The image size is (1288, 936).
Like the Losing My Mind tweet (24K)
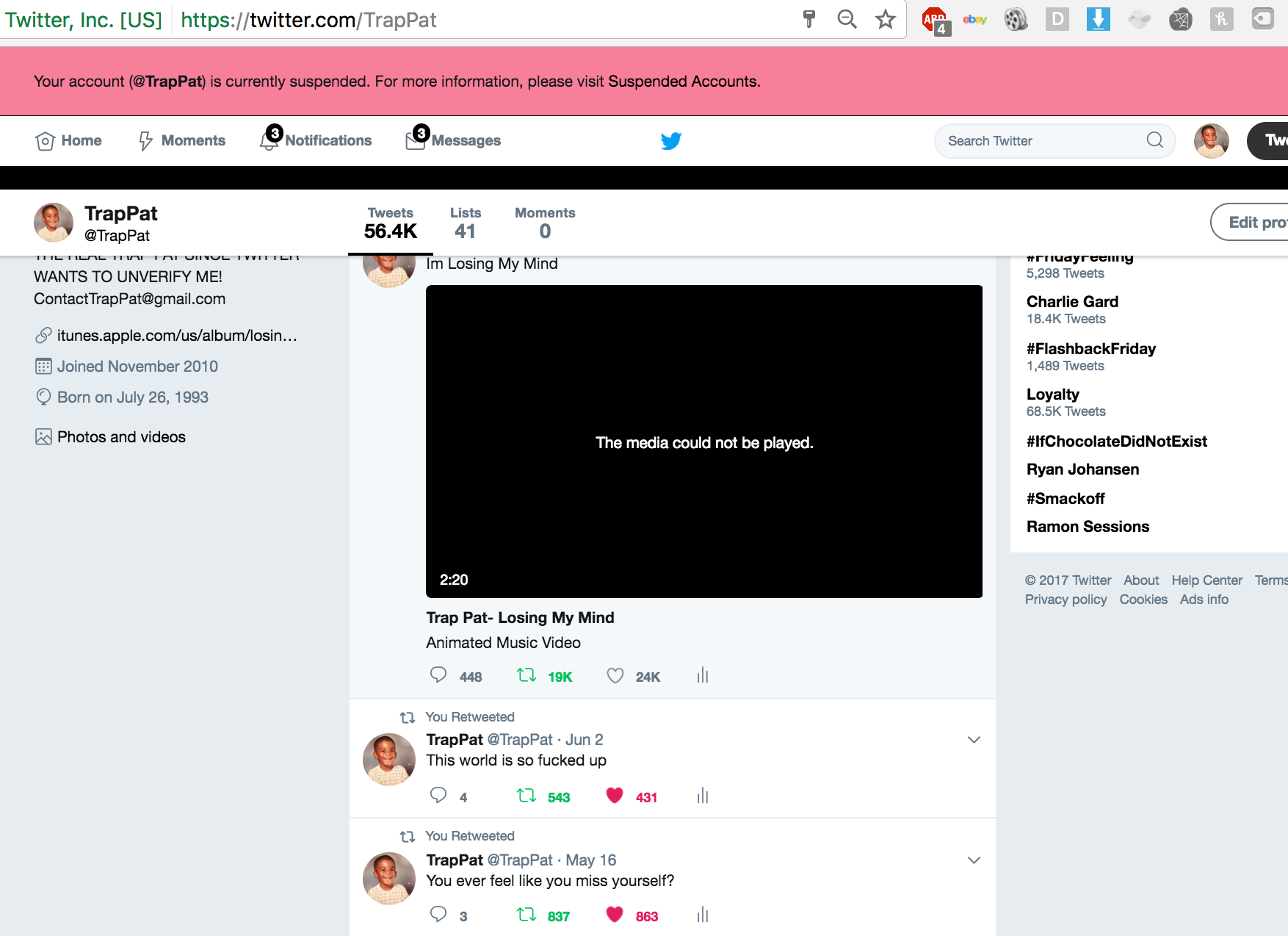click(615, 675)
